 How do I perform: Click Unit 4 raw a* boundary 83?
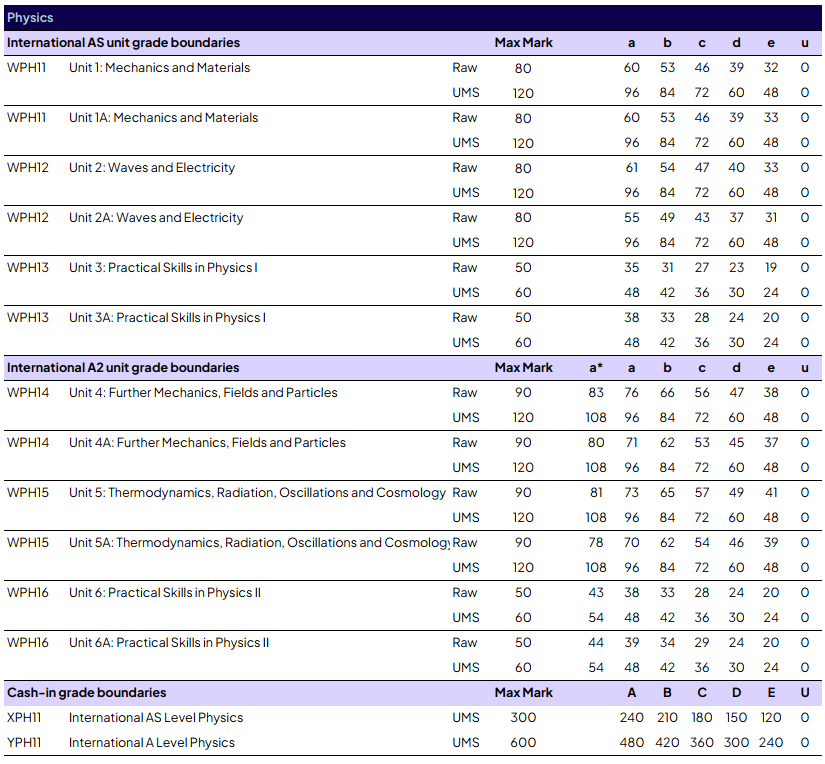pyautogui.click(x=596, y=393)
